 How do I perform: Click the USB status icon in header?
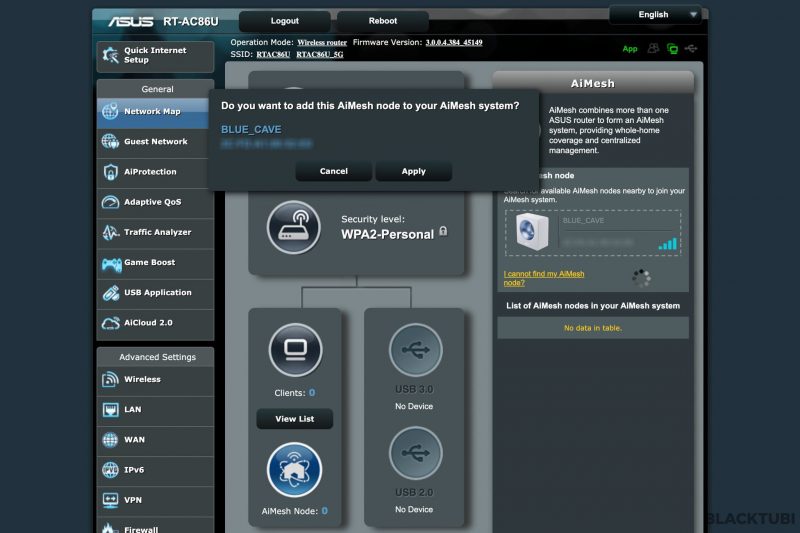(691, 48)
